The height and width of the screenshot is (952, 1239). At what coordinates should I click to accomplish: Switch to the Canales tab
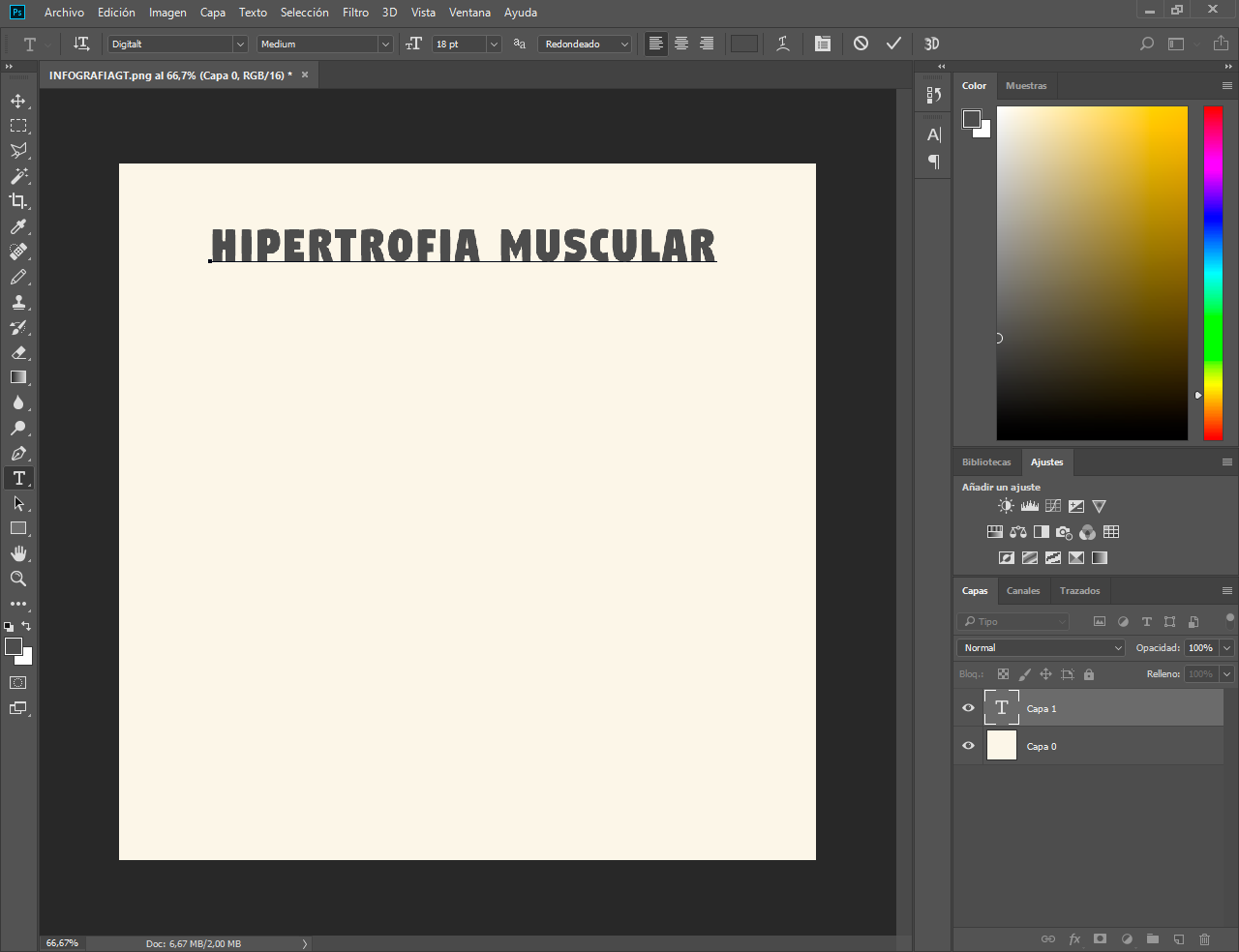[1022, 591]
